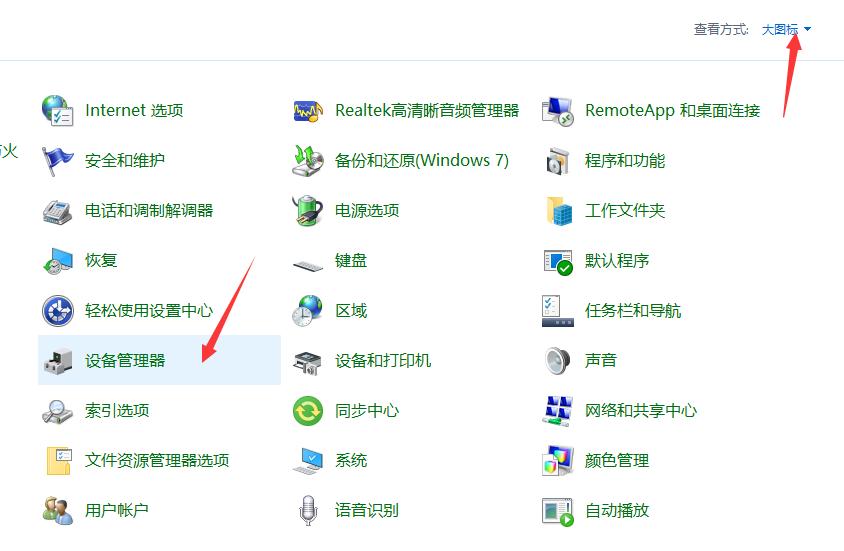The image size is (844, 551).
Task: Select the 恢复 text link
Action: pyautogui.click(x=101, y=260)
